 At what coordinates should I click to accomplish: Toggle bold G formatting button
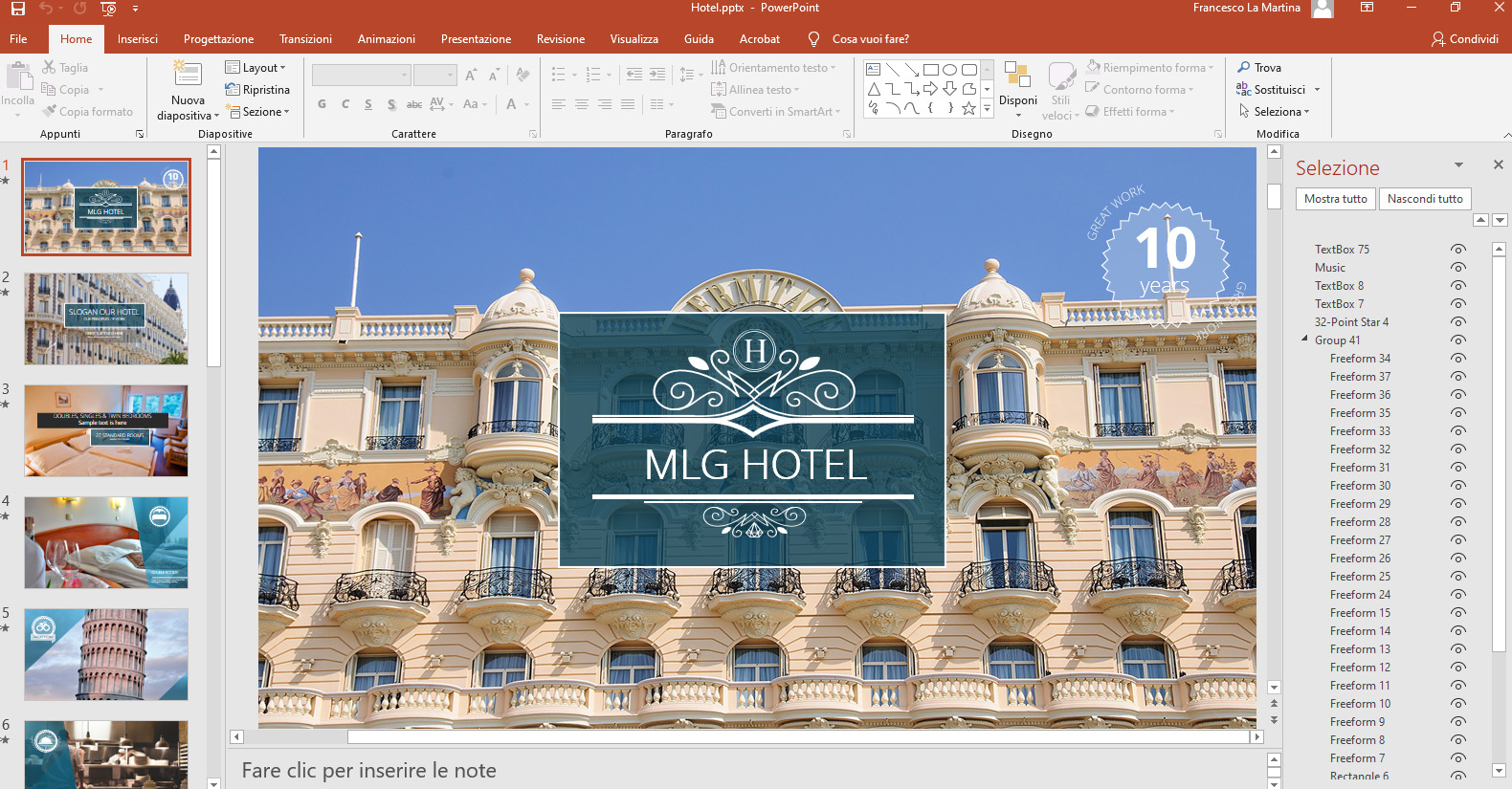pyautogui.click(x=322, y=104)
